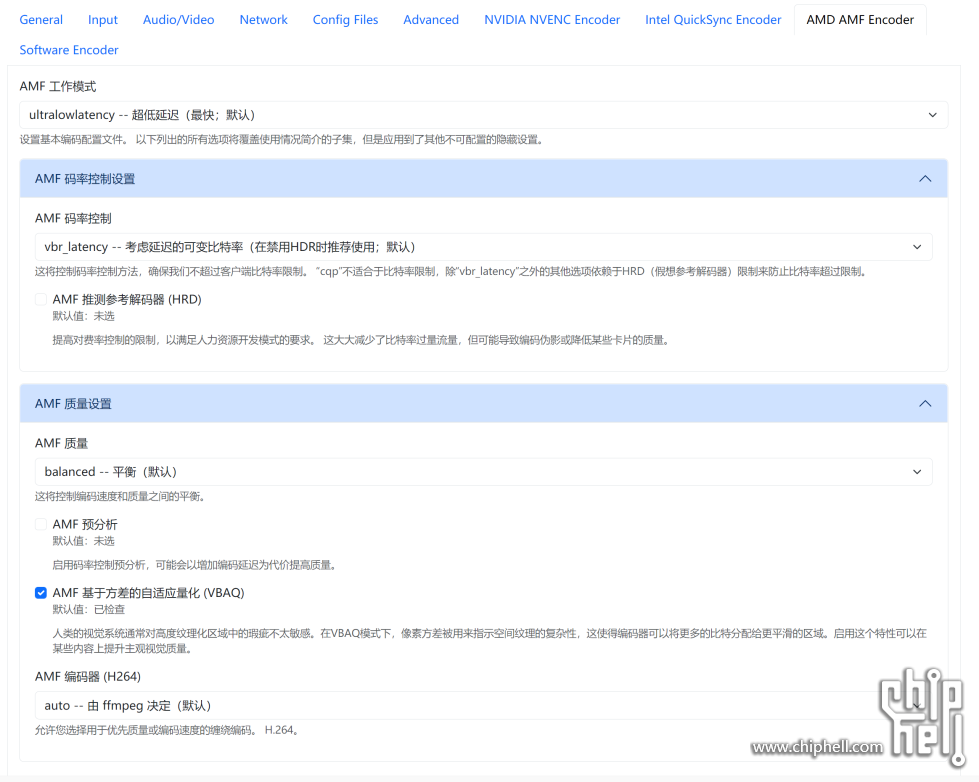Collapse the AMF 质量设置 section
The height and width of the screenshot is (782, 979).
483,403
